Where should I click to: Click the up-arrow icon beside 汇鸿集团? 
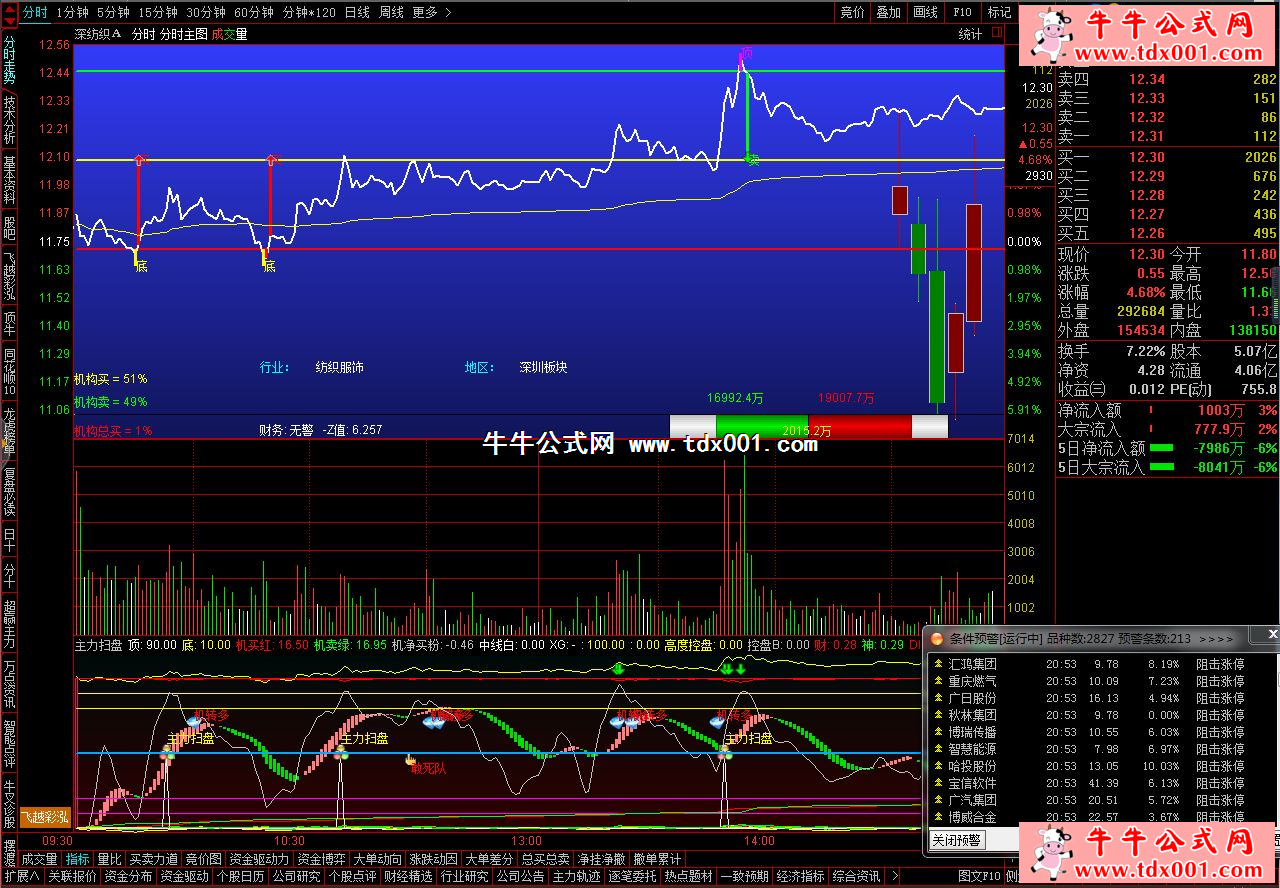937,664
